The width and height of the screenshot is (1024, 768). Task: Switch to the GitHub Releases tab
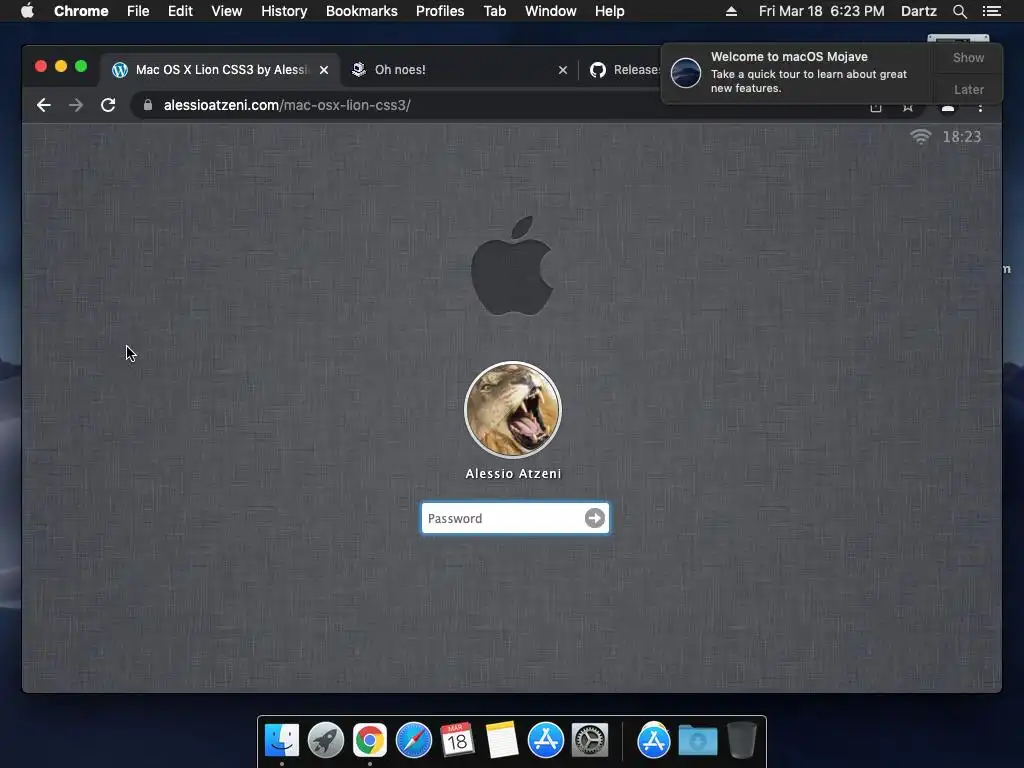coord(624,70)
